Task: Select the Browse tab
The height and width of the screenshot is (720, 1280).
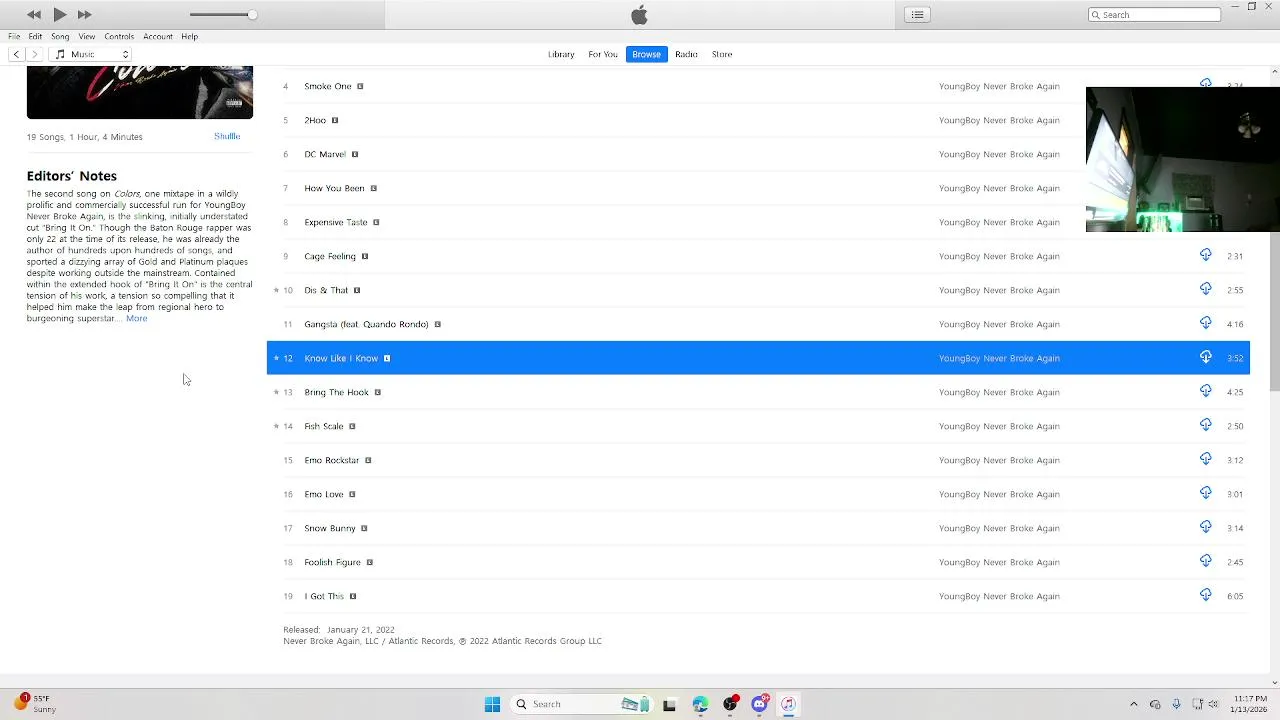Action: (x=646, y=54)
